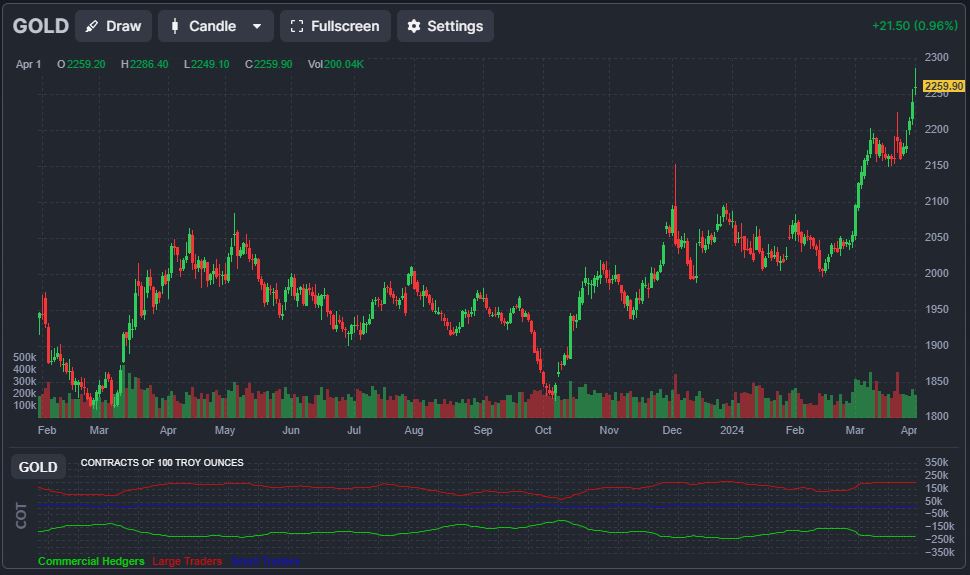Screen dimensions: 970x575
Task: Click the Draw pencil icon
Action: [92, 26]
